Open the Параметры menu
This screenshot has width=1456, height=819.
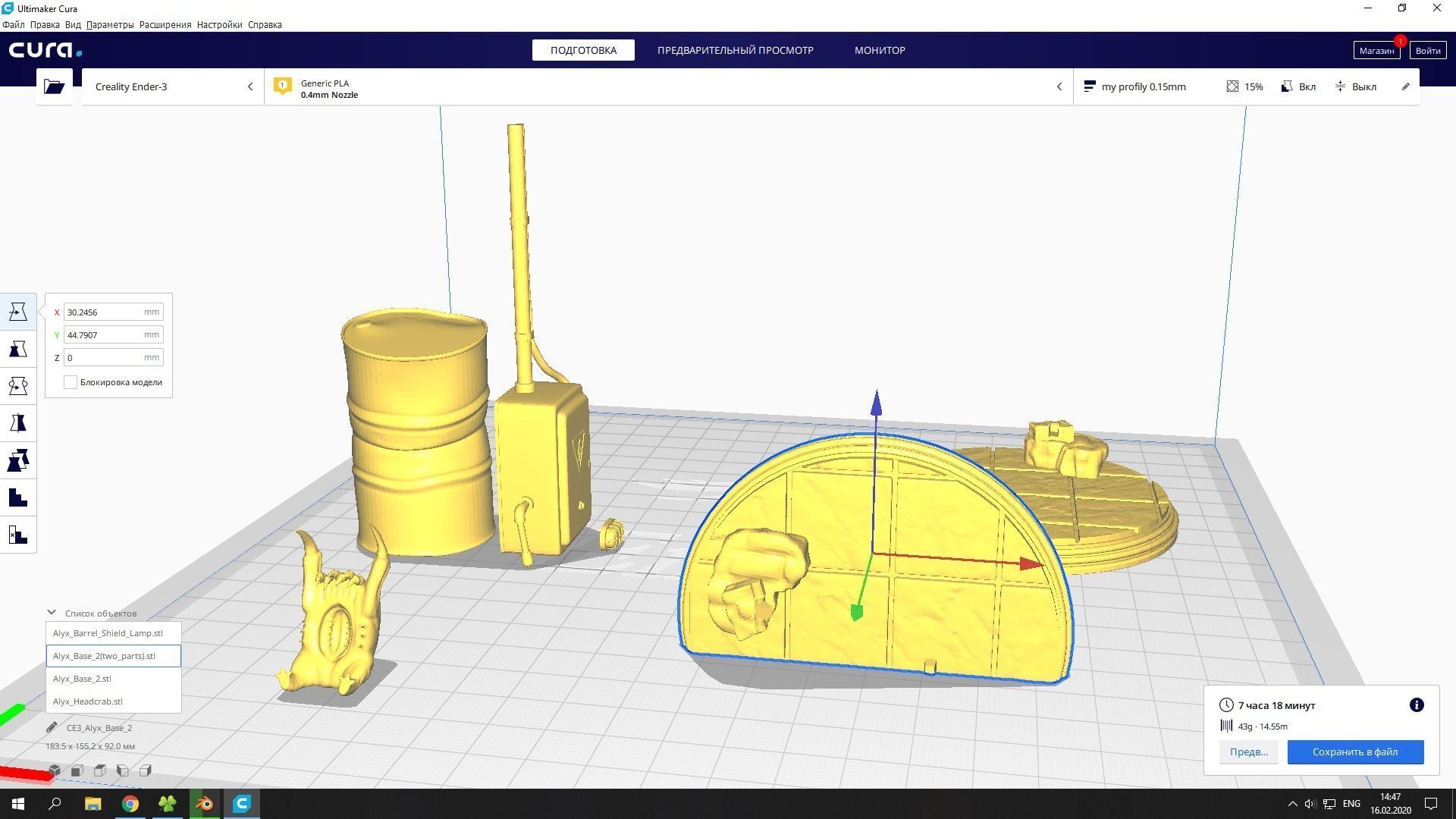(110, 24)
